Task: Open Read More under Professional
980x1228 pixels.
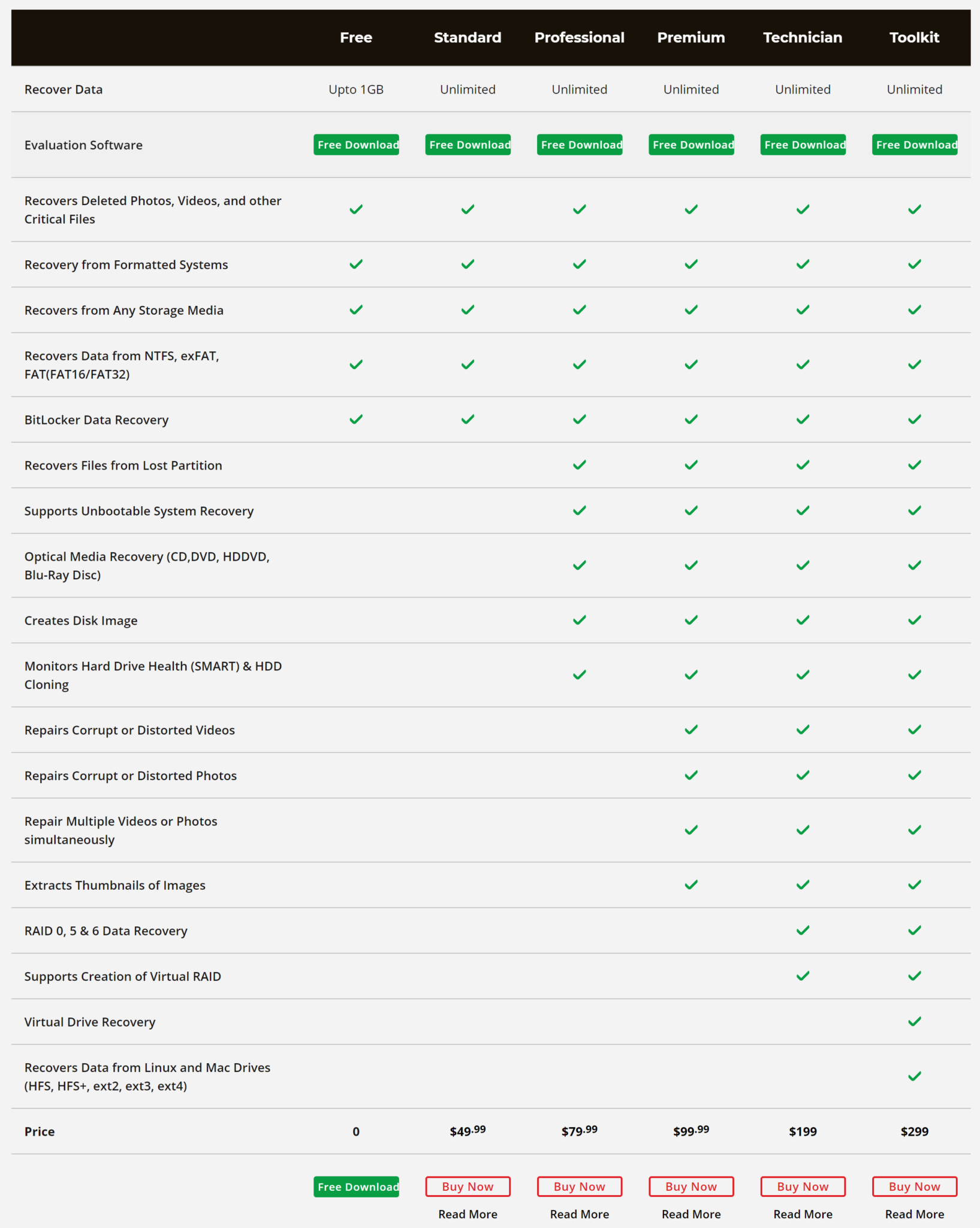Action: pyautogui.click(x=580, y=1214)
